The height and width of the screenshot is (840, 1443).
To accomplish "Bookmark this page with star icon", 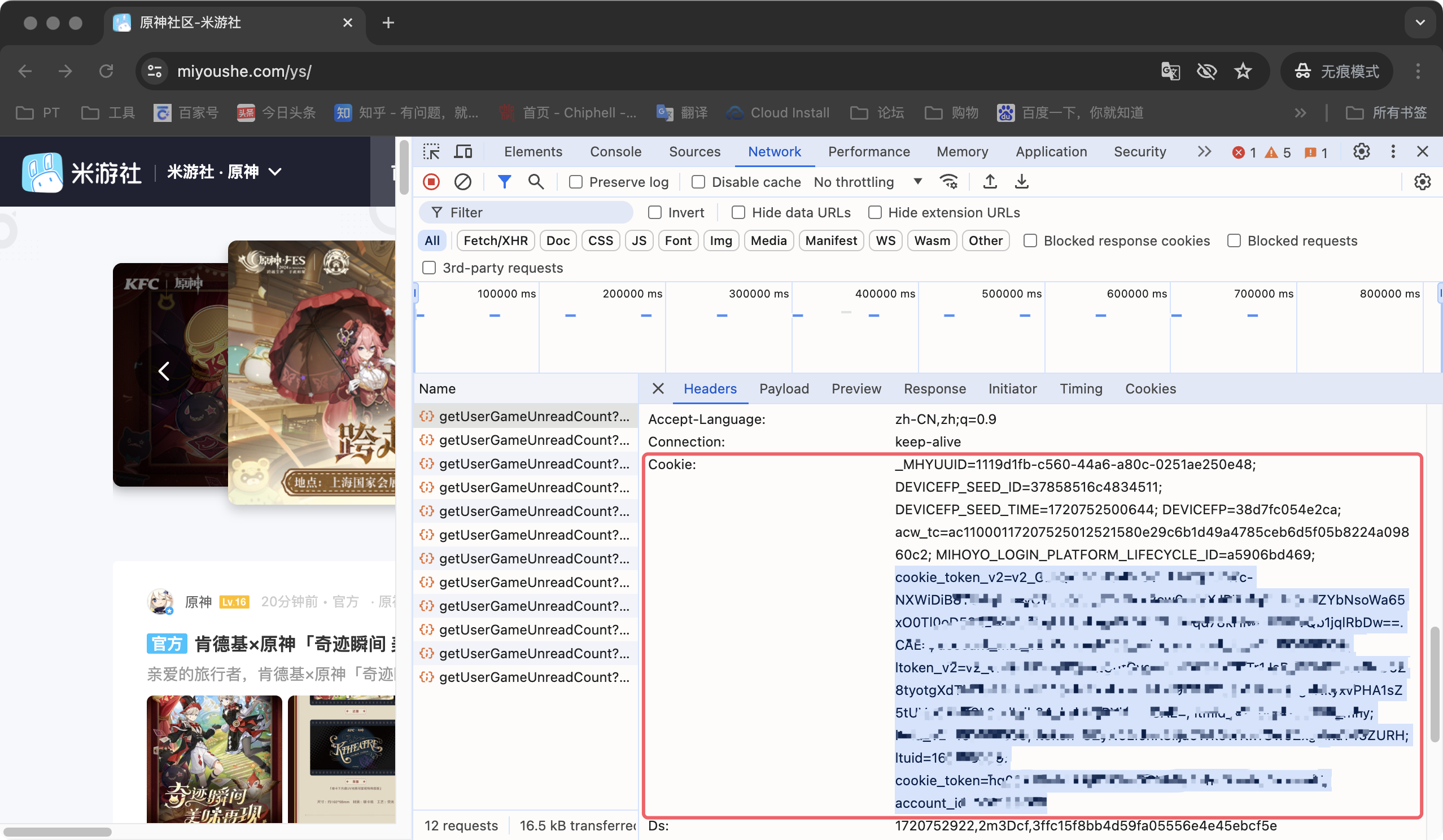I will click(1243, 71).
